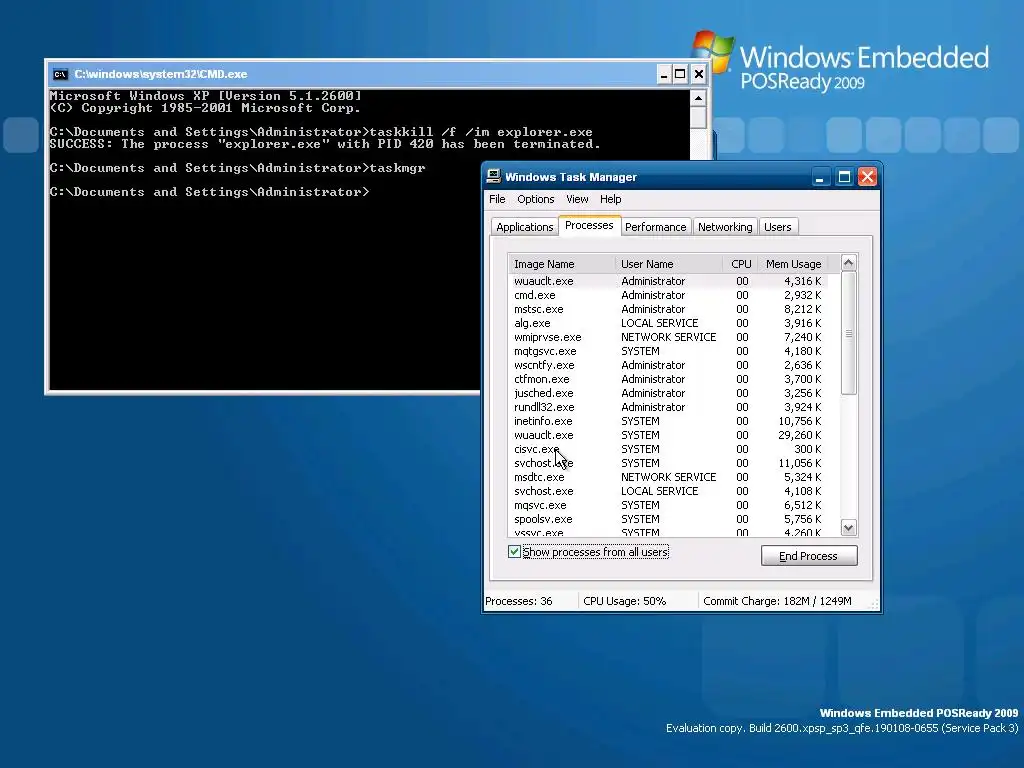The width and height of the screenshot is (1024, 768).
Task: Close the Windows Task Manager window
Action: (867, 177)
